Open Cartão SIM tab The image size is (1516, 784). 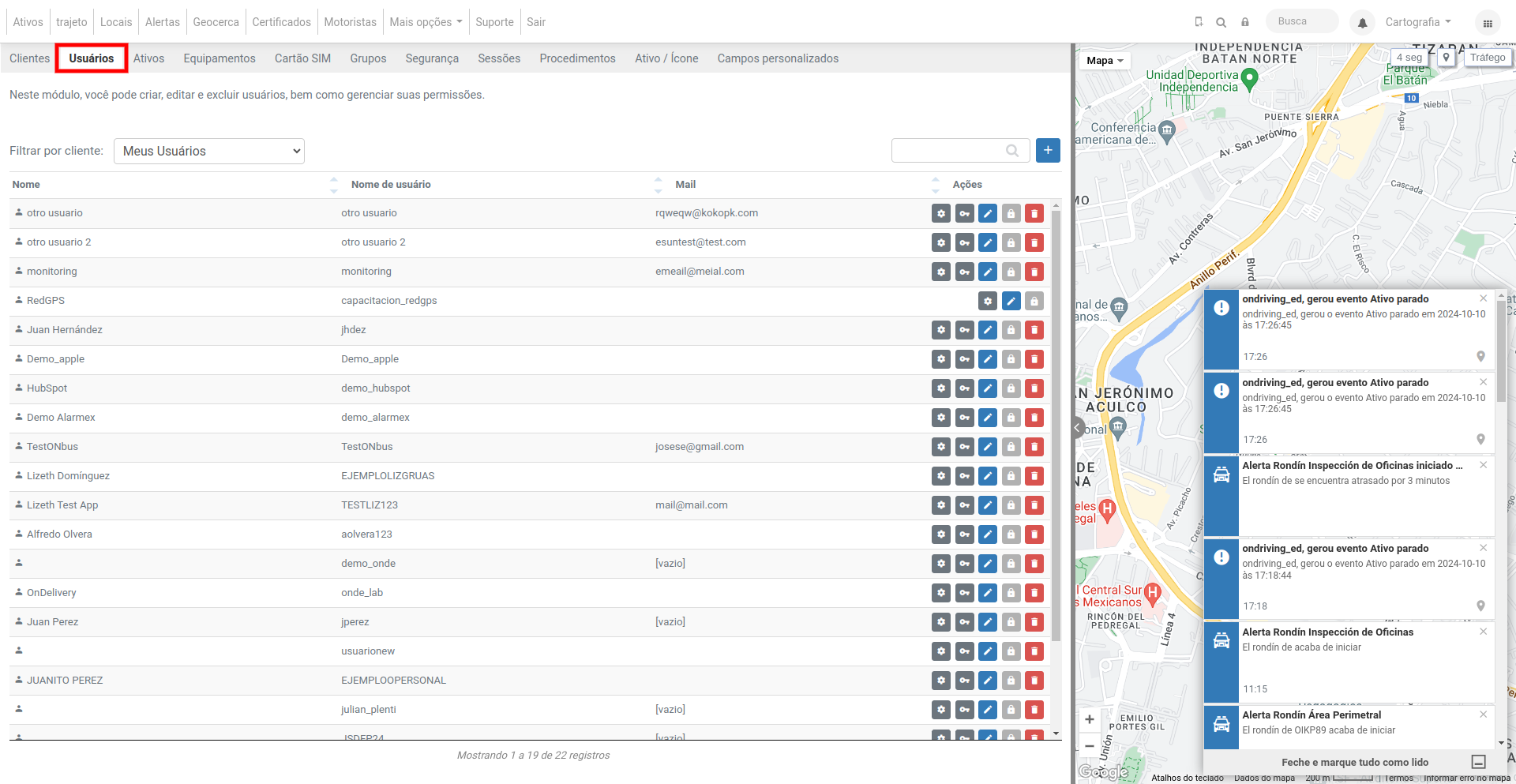click(302, 58)
